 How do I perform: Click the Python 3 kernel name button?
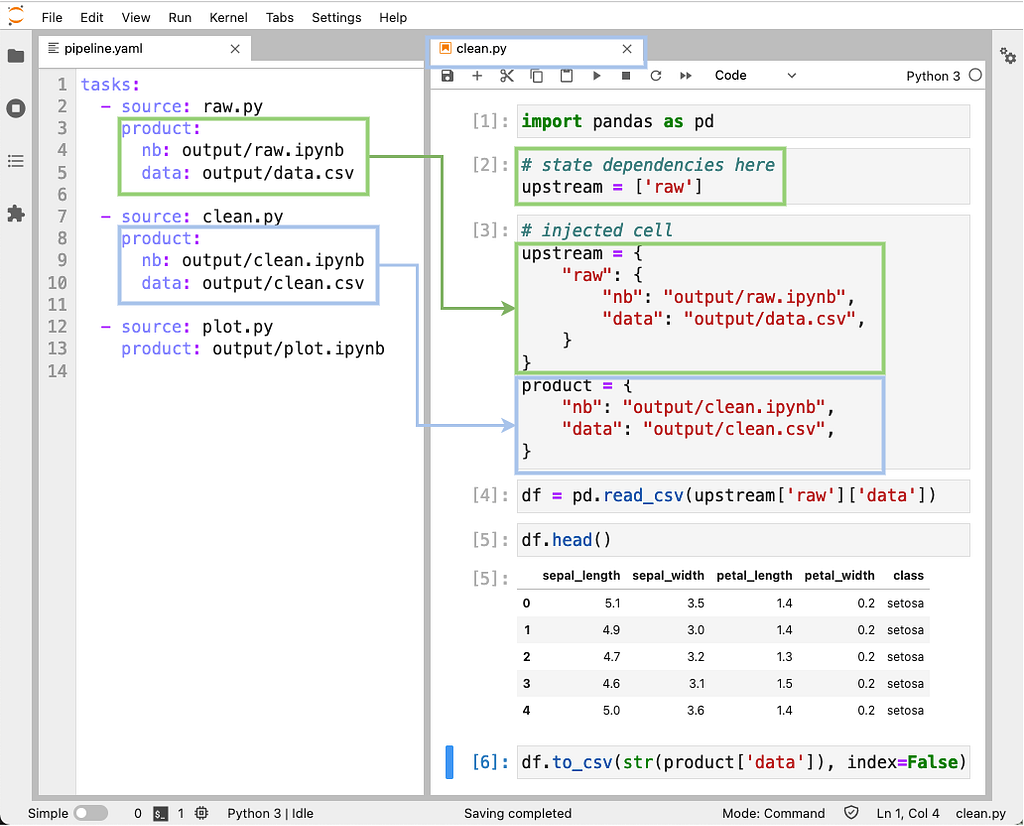[933, 76]
